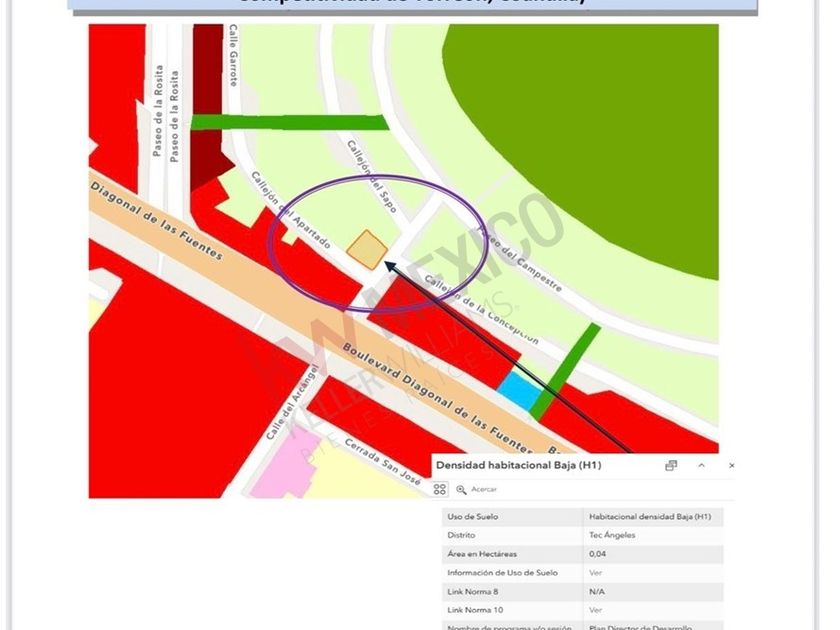The image size is (840, 630).
Task: Click the Calle Garrote street label
Action: 233,55
